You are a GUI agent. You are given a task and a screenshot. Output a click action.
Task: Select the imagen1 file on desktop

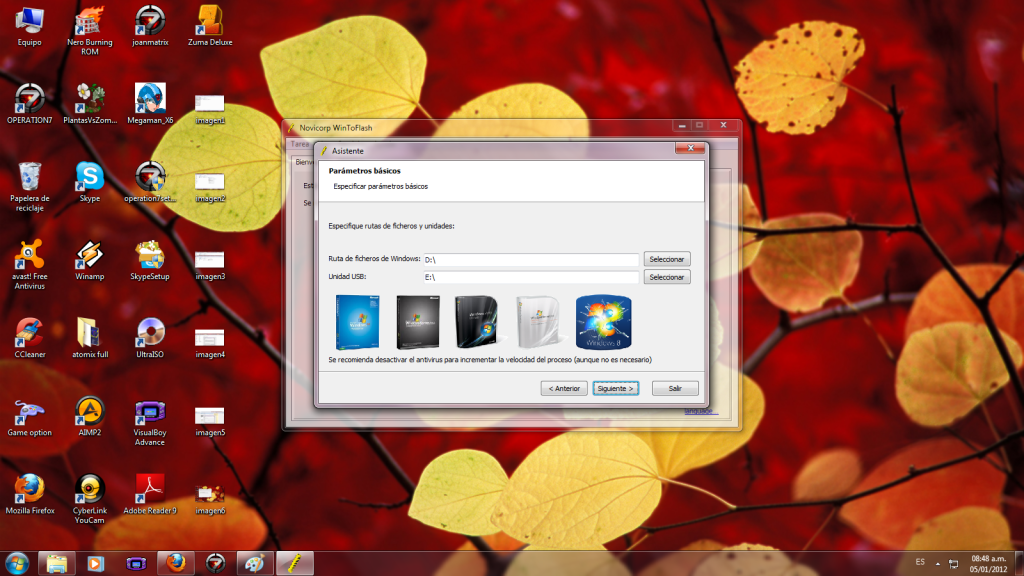(x=210, y=108)
